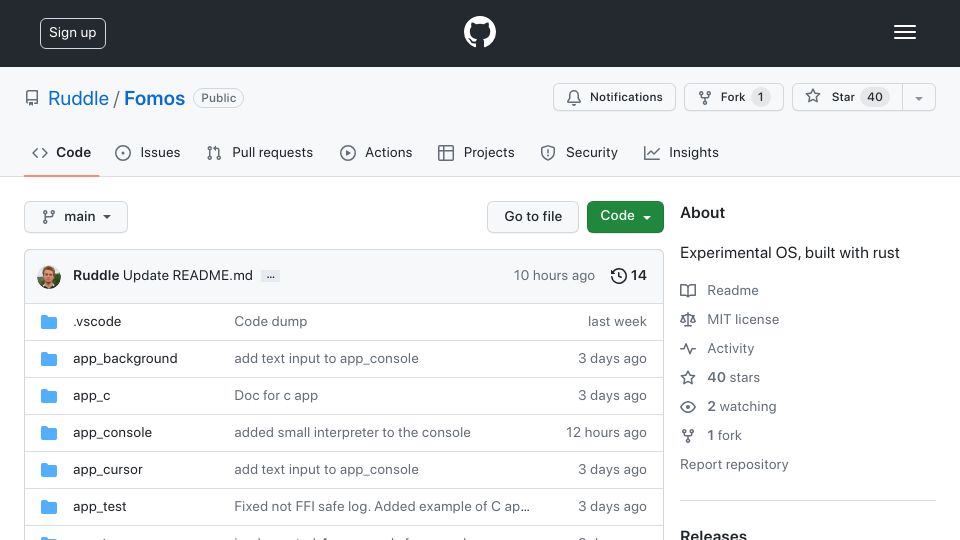The image size is (960, 540).
Task: Open the app_c folder
Action: pos(92,396)
